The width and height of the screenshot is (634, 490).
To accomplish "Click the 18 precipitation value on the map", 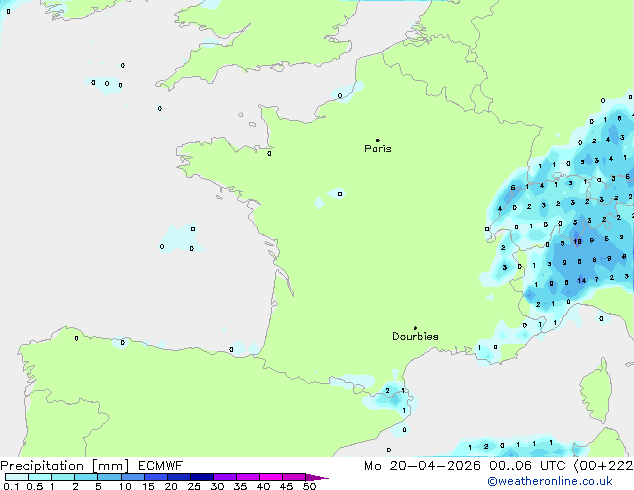I will click(577, 241).
